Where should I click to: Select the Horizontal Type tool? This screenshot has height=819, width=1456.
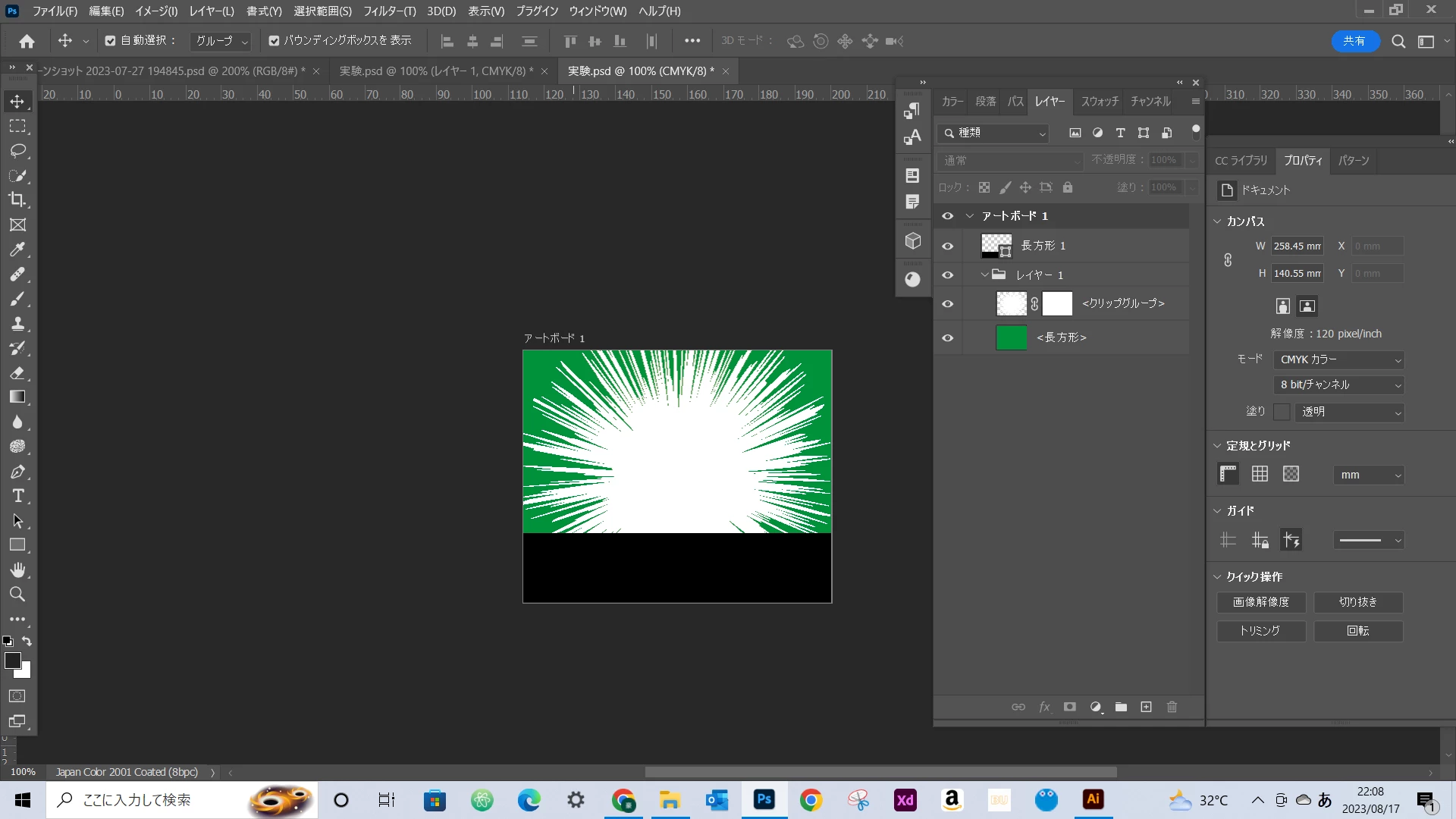click(17, 496)
